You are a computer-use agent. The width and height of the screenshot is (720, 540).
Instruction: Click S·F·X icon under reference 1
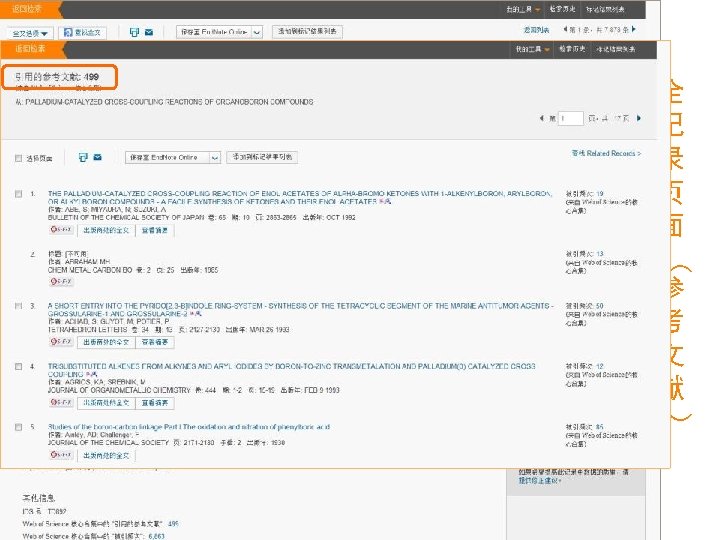(x=61, y=230)
